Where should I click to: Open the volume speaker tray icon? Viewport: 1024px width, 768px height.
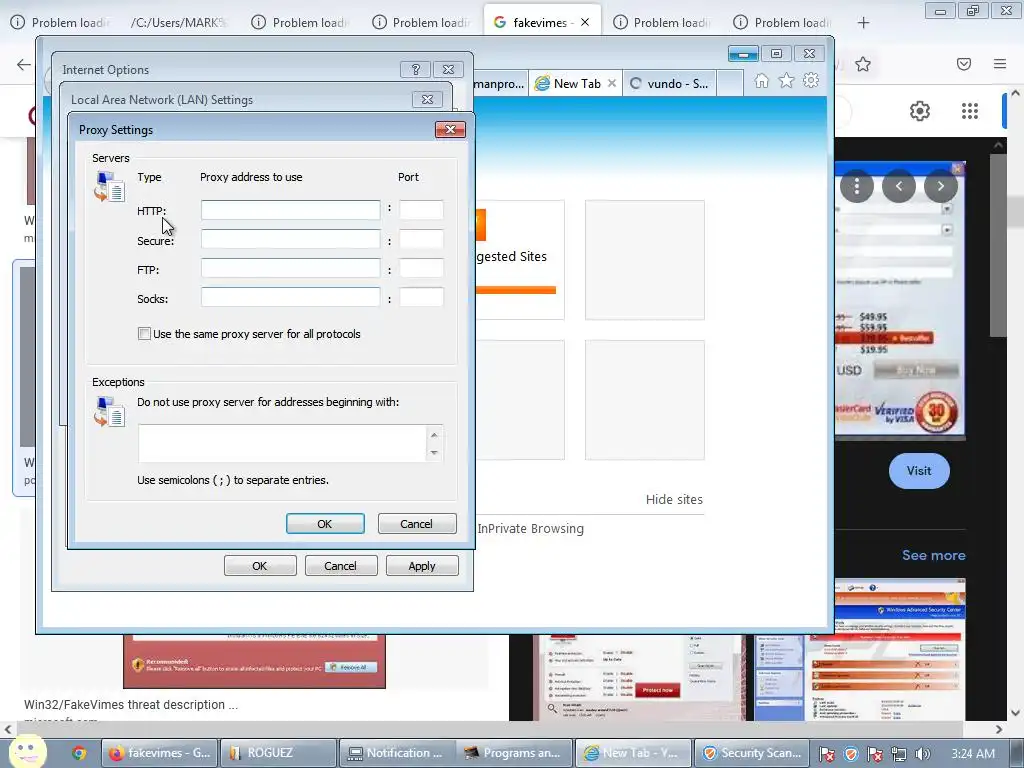click(923, 754)
